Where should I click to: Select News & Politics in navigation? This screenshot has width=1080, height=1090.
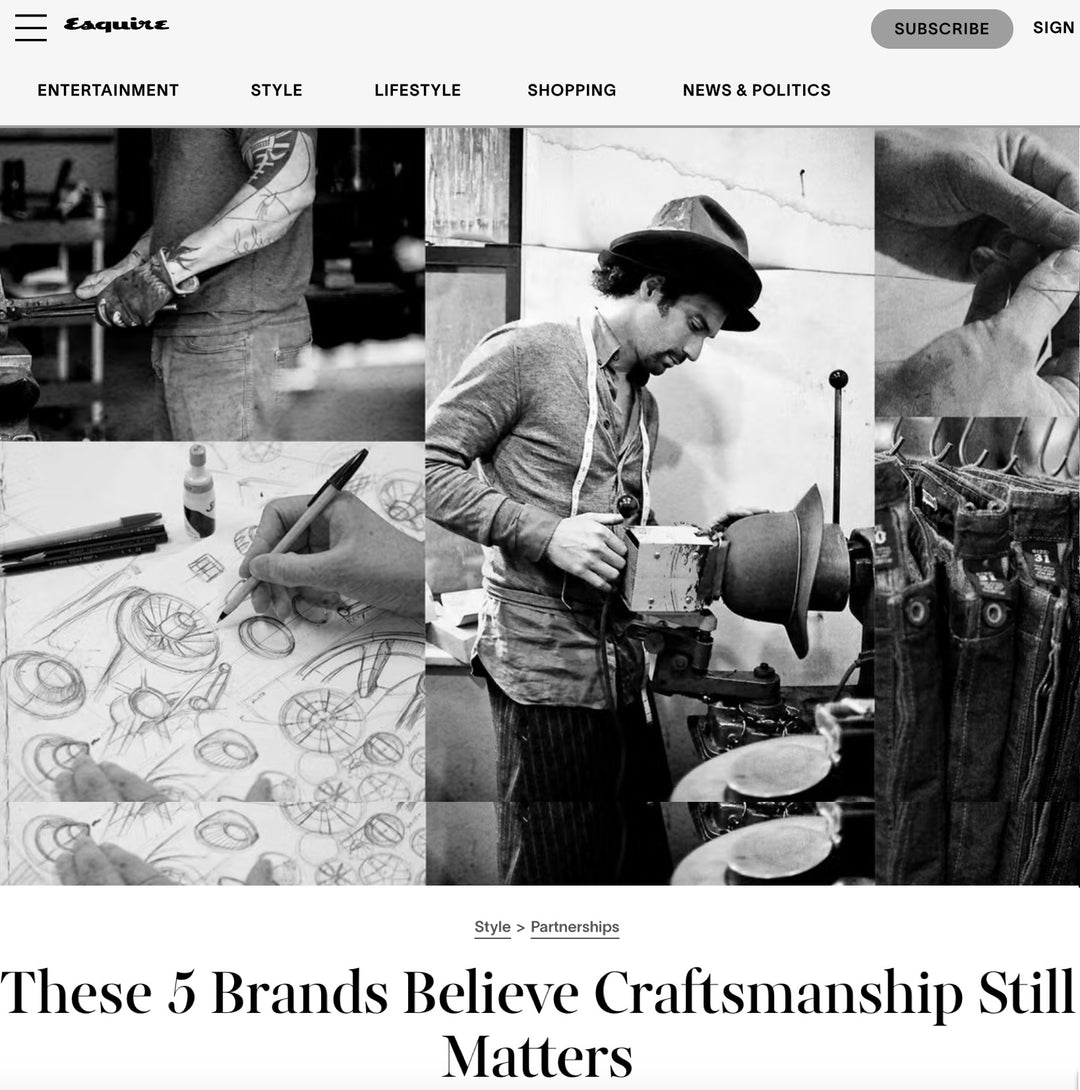756,90
